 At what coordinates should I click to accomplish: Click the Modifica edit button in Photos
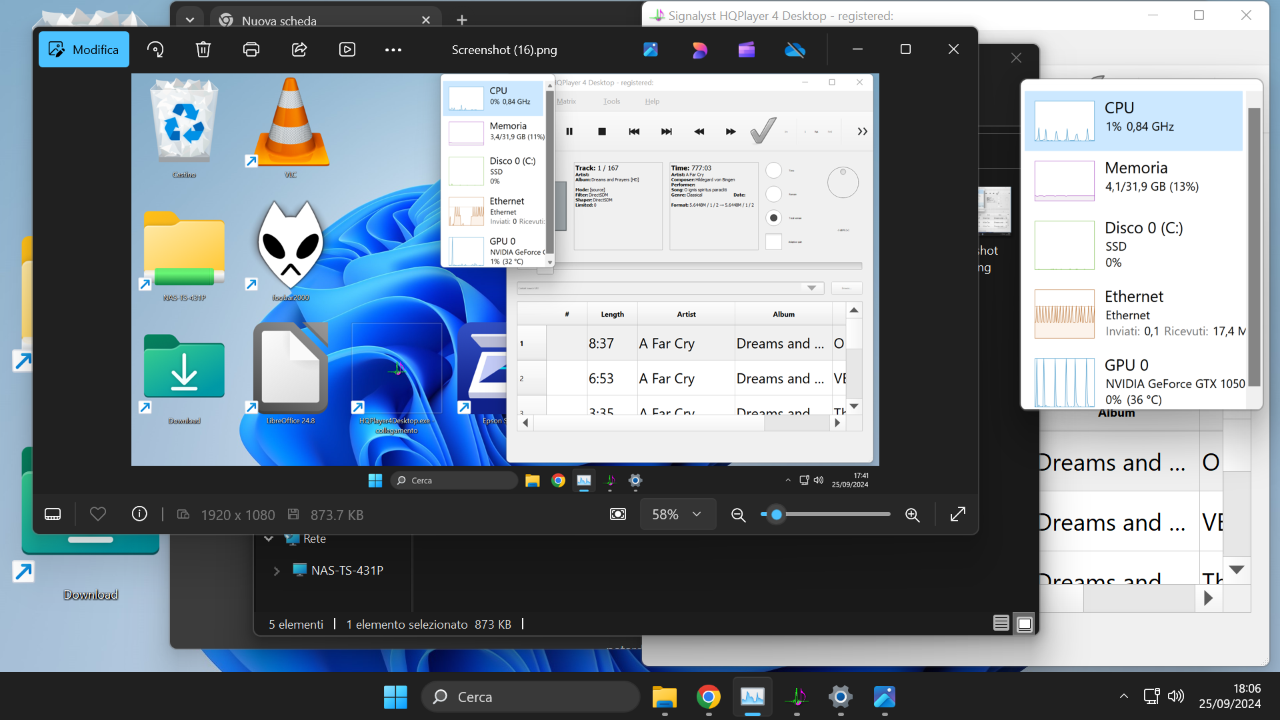84,49
